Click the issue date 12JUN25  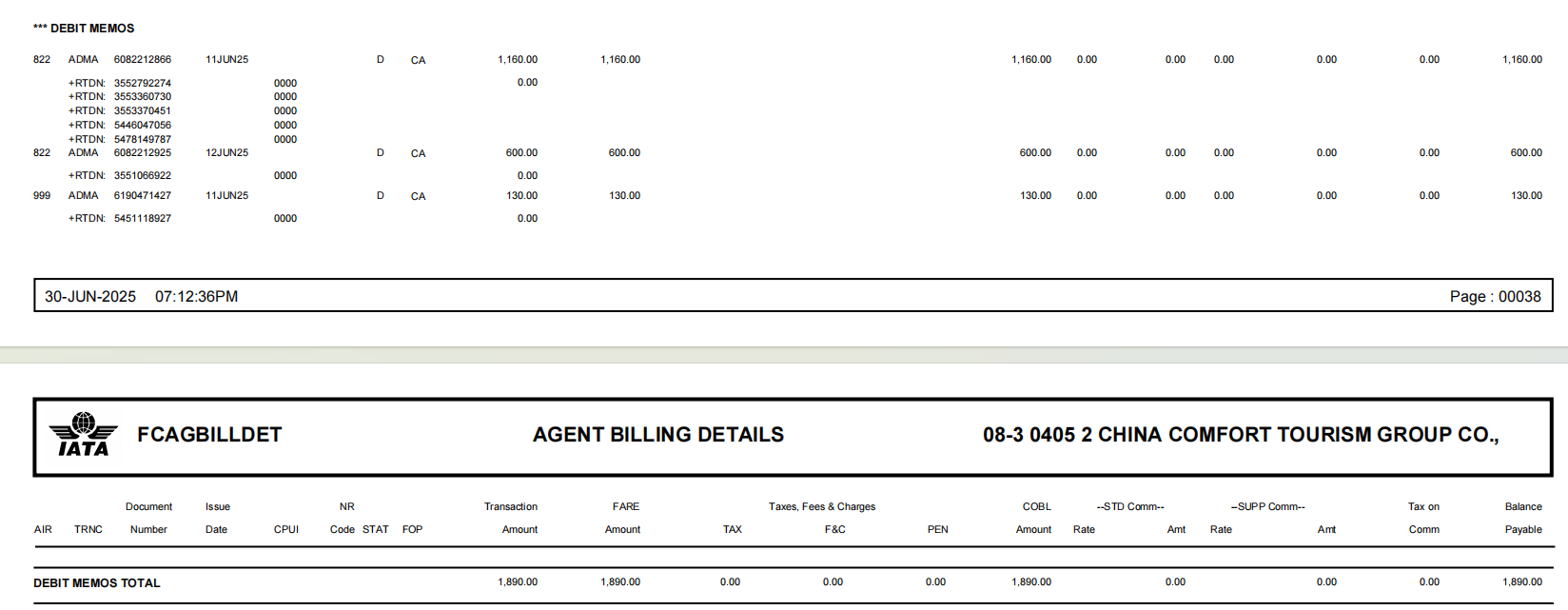(226, 153)
